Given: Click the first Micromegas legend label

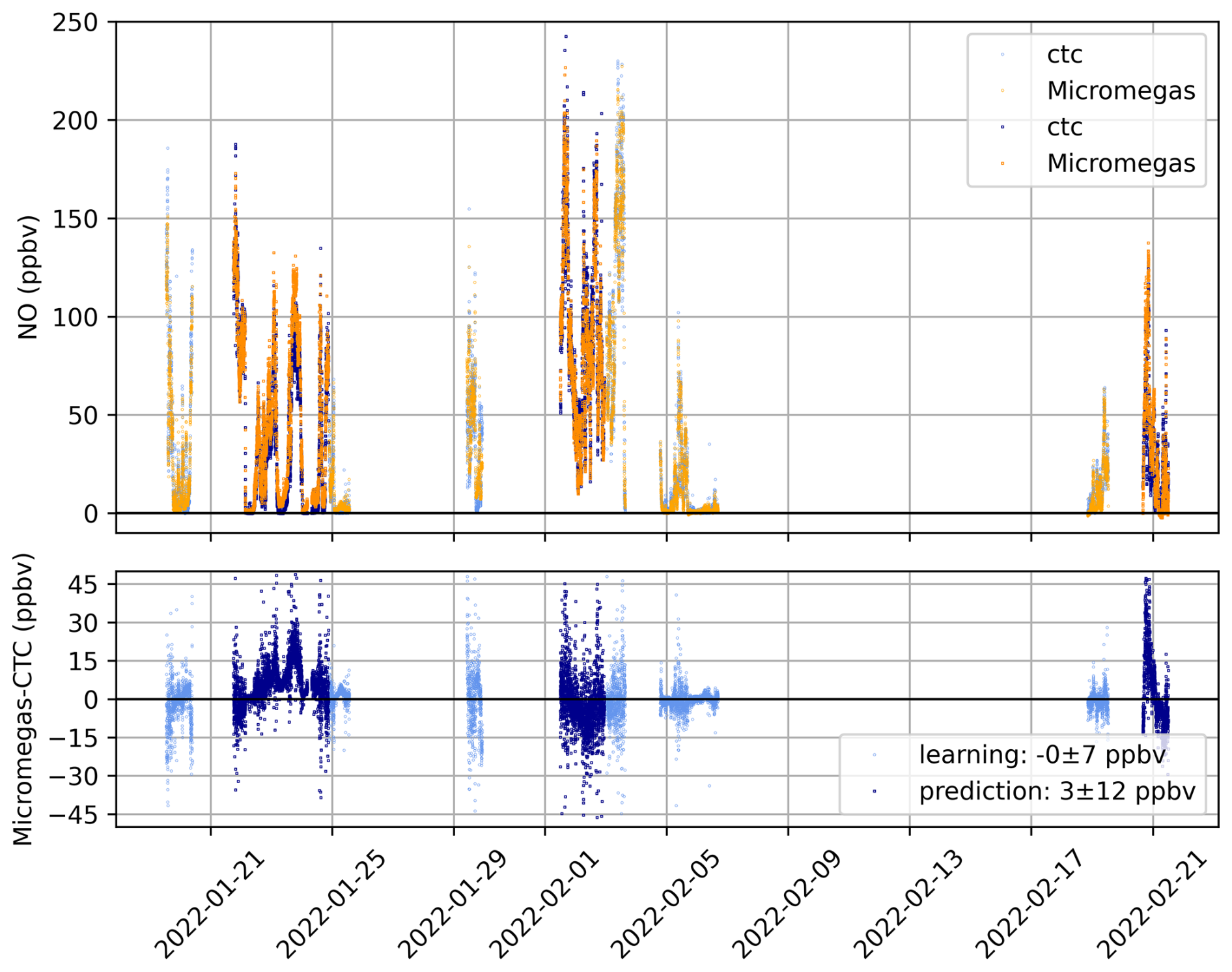Looking at the screenshot, I should click(x=1121, y=91).
